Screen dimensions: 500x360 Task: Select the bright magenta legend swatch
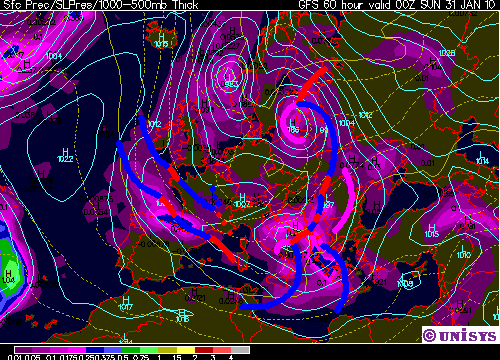(x=77, y=350)
